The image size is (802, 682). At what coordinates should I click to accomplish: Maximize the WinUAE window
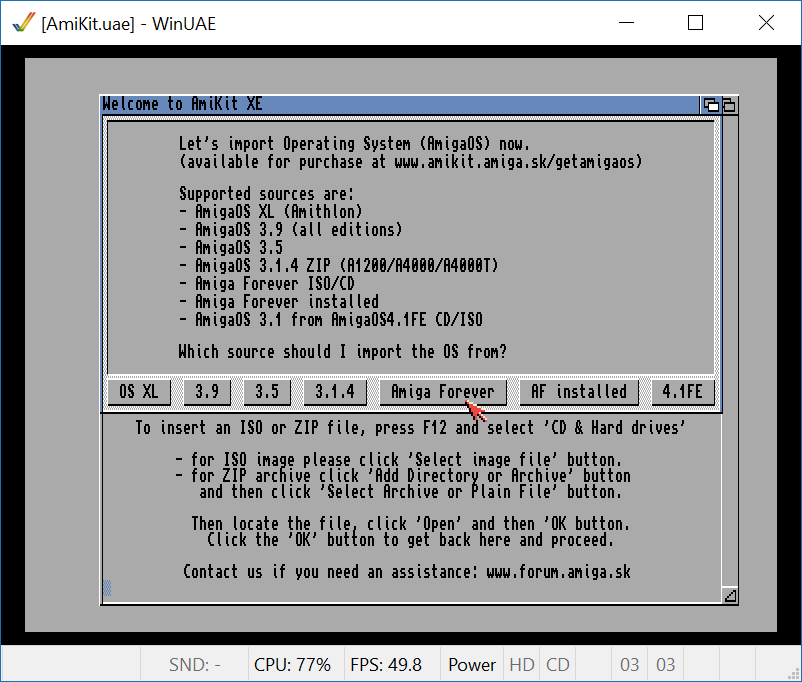pos(695,23)
